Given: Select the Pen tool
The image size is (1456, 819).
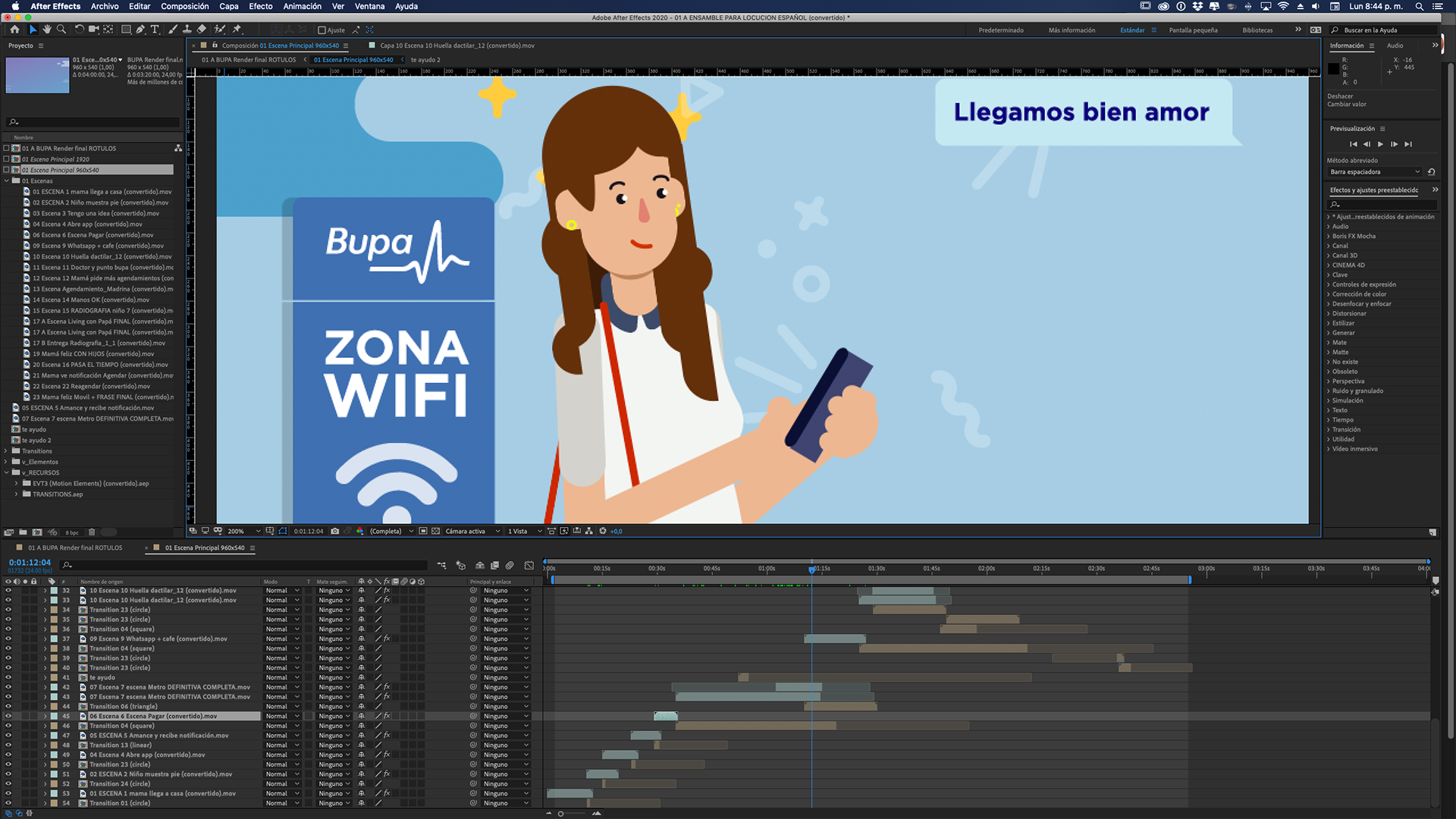Looking at the screenshot, I should tap(140, 30).
